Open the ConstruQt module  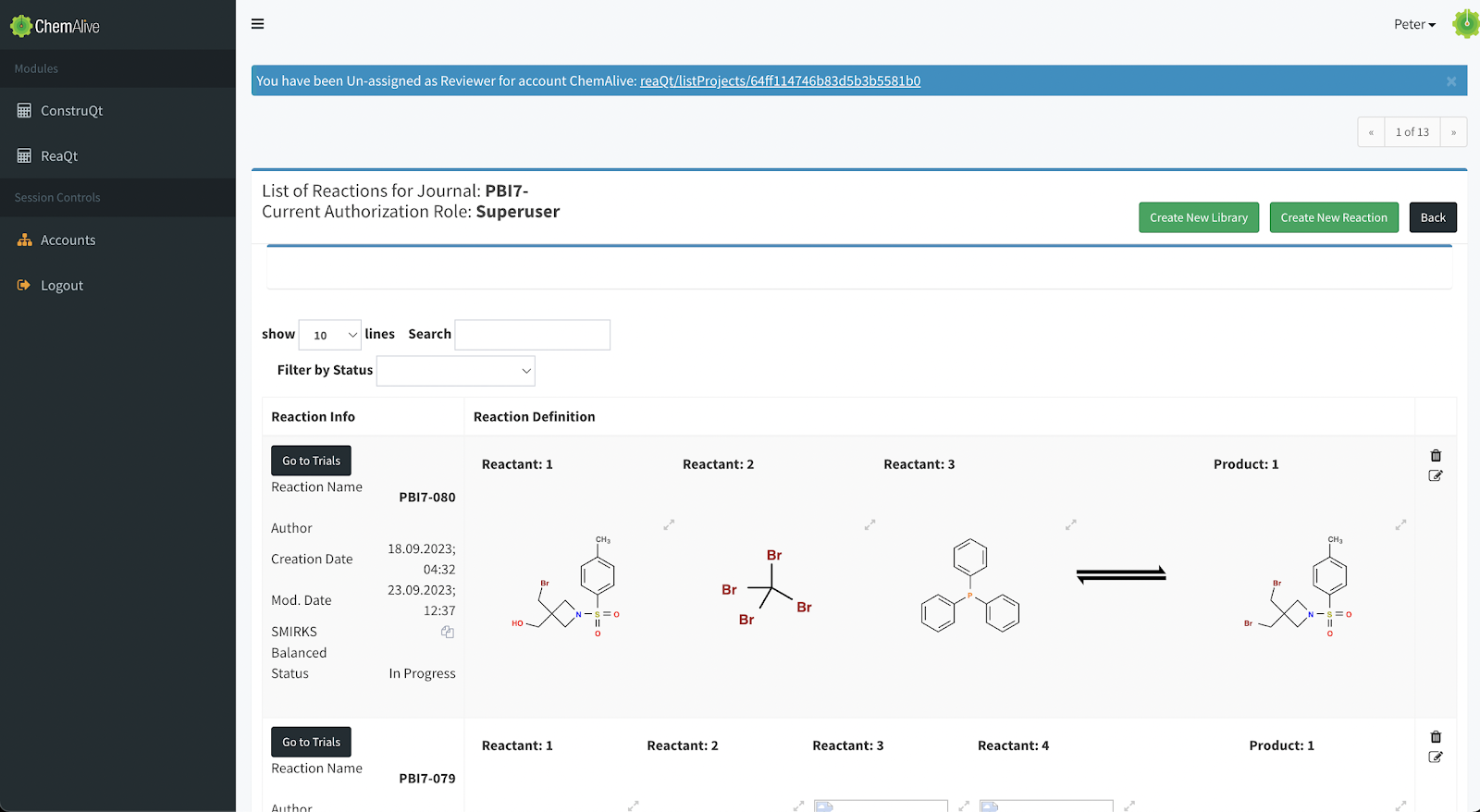pyautogui.click(x=71, y=111)
